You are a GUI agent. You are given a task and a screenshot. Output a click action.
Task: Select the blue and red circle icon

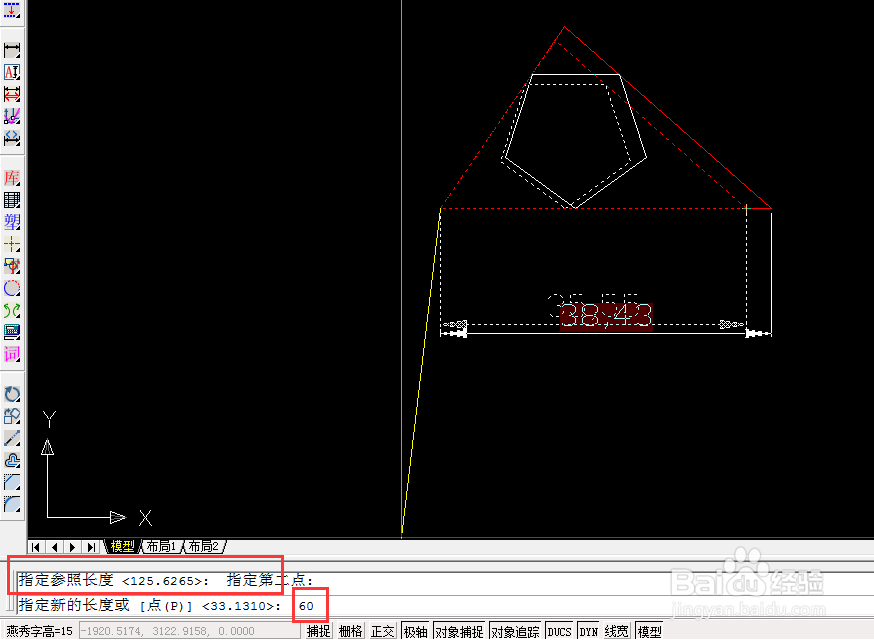[x=12, y=288]
